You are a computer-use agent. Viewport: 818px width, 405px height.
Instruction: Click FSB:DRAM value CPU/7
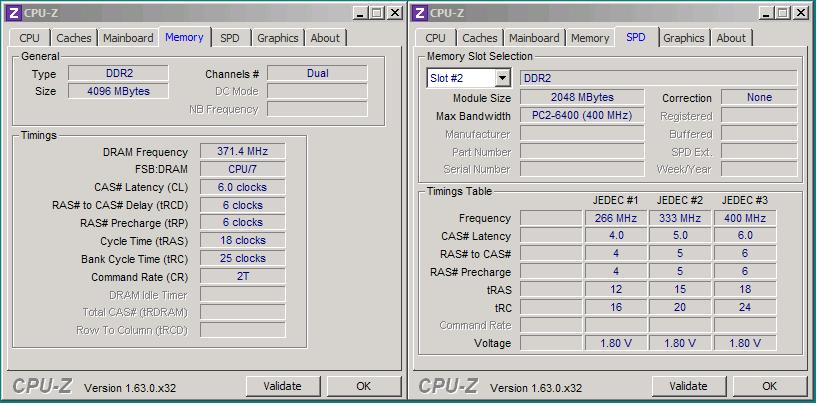click(243, 169)
